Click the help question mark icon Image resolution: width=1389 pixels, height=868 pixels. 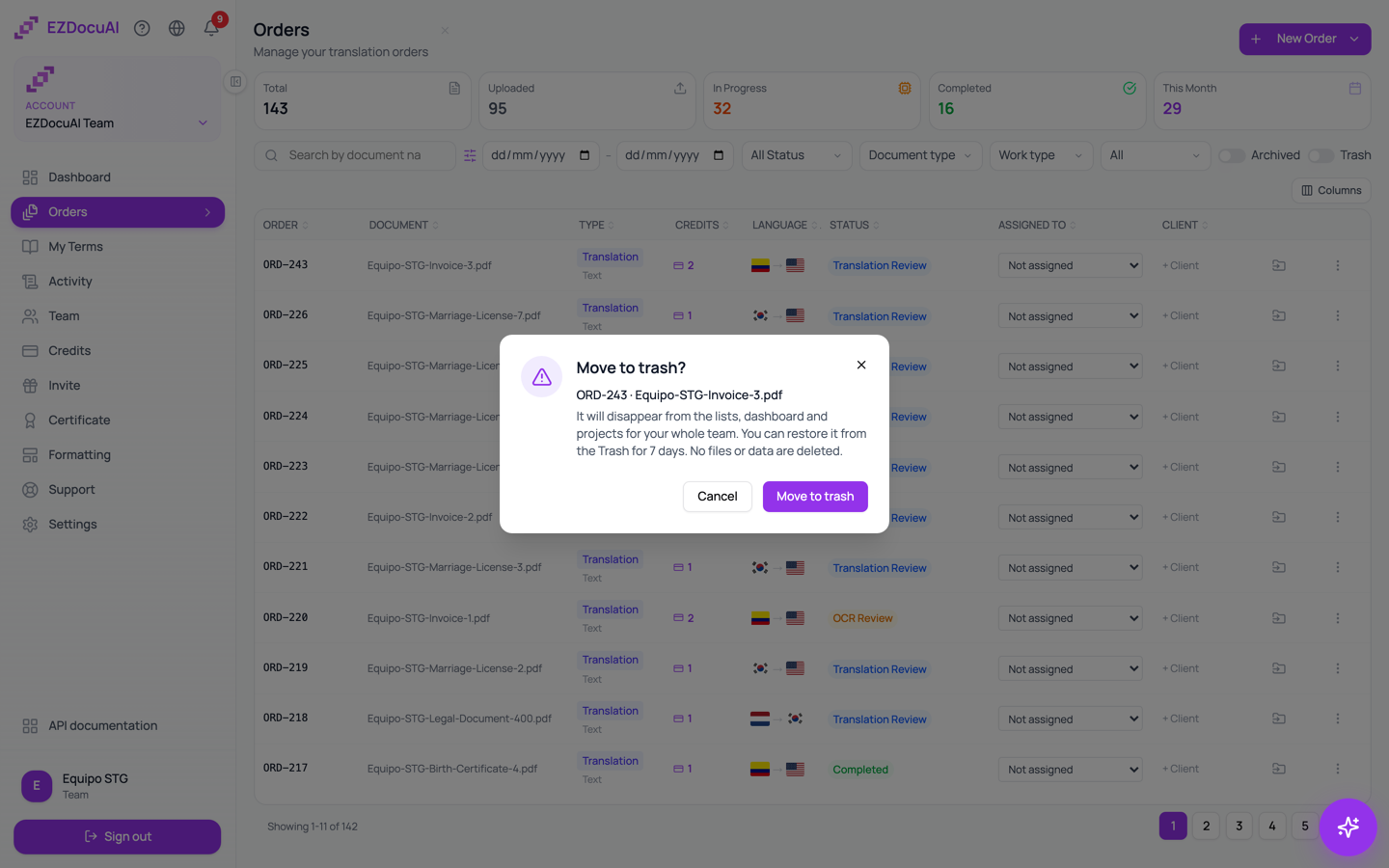click(x=142, y=28)
